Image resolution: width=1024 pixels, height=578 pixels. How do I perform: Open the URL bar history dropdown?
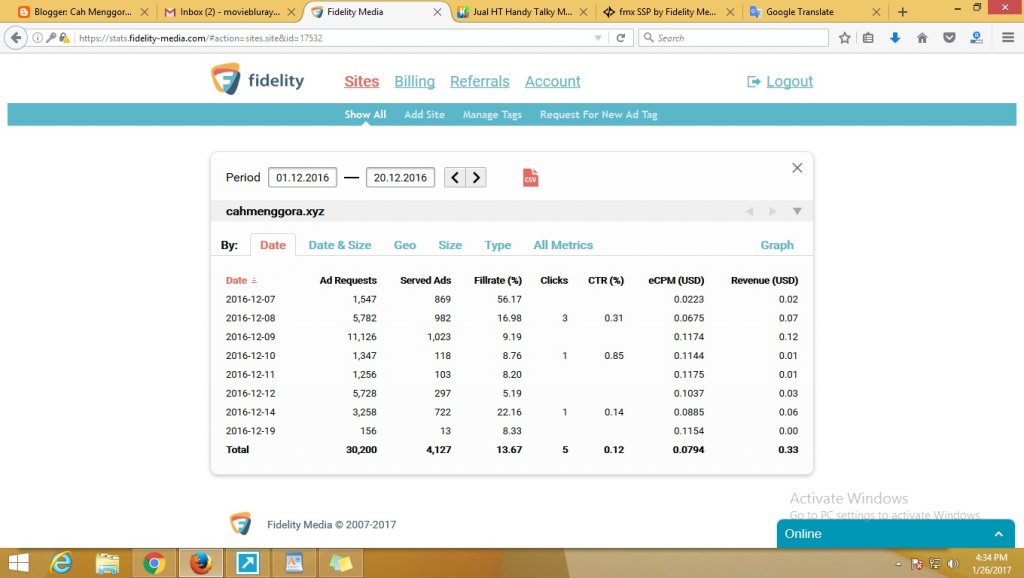tap(598, 38)
